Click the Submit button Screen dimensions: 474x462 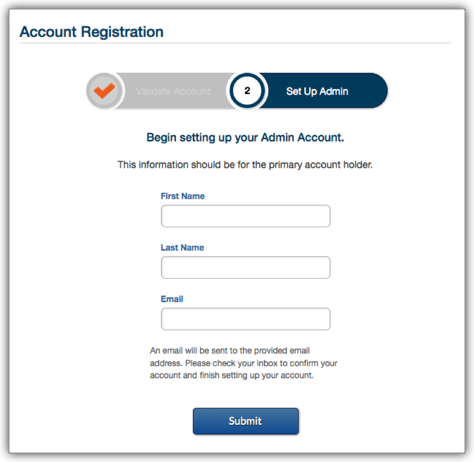246,421
